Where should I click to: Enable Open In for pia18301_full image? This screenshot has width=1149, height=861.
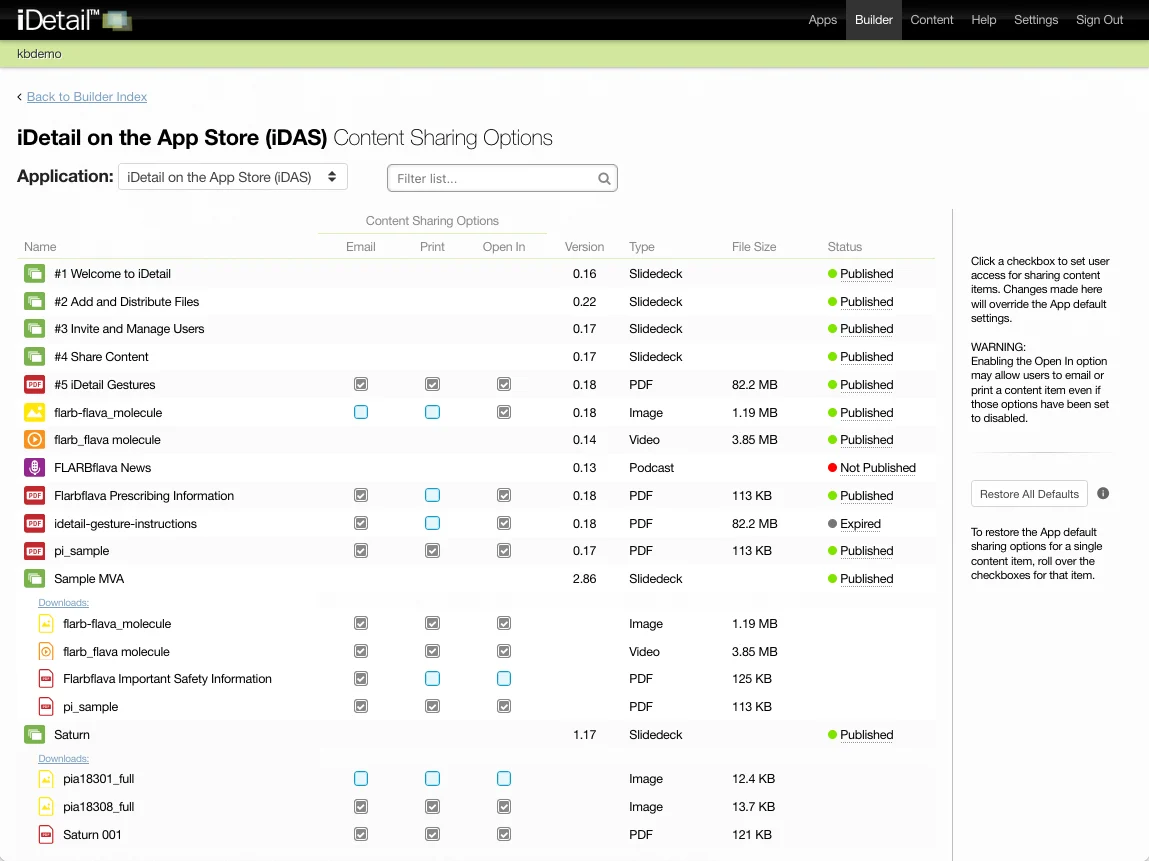(x=504, y=779)
